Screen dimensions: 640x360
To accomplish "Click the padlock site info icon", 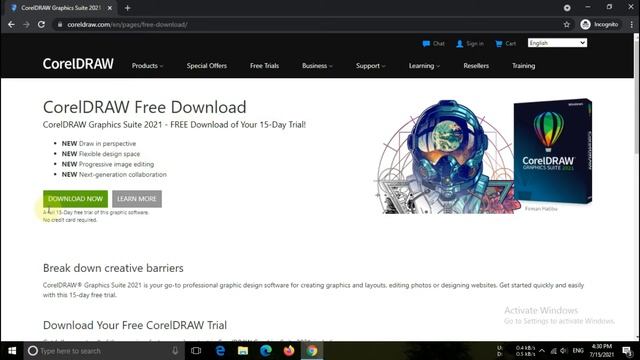I will click(60, 24).
